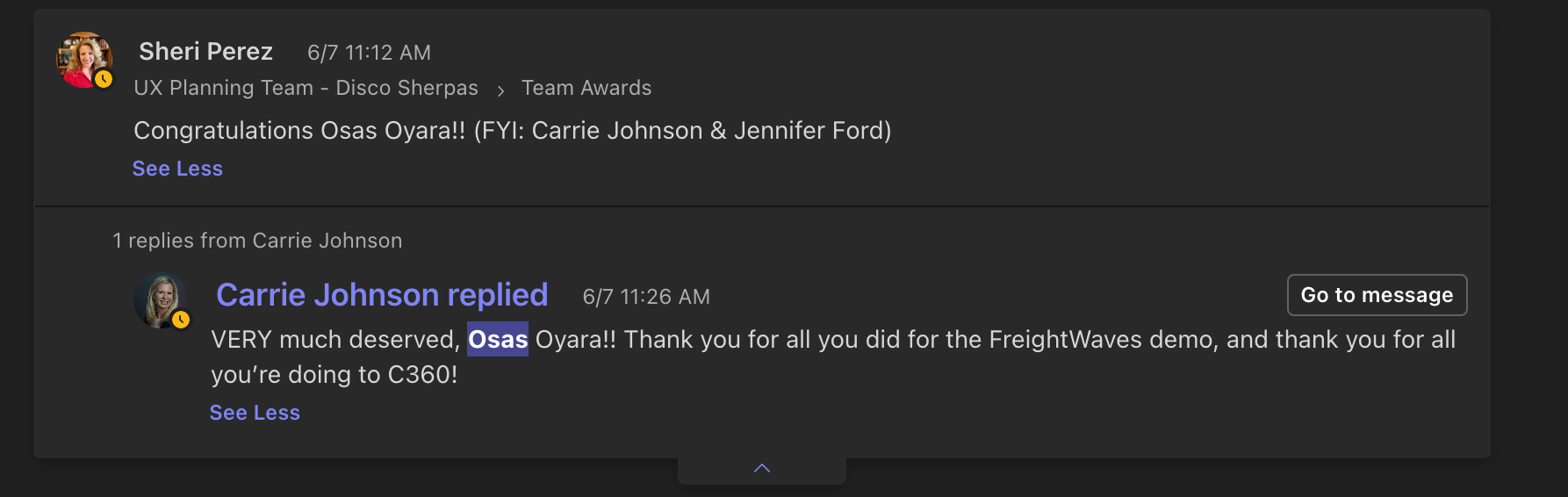Collapse Sheri Perez's message with See Less
The image size is (1568, 497).
tap(177, 169)
